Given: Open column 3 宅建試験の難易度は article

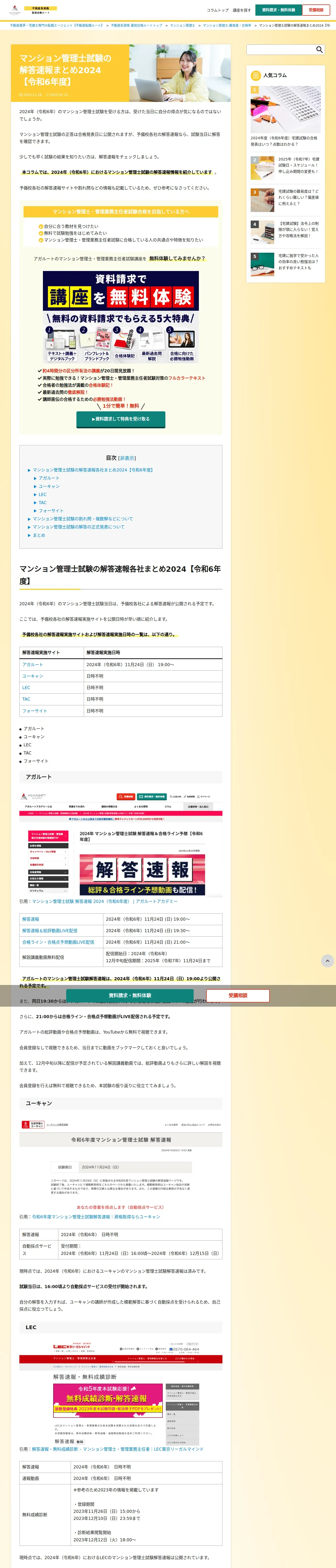Looking at the screenshot, I should 299,197.
